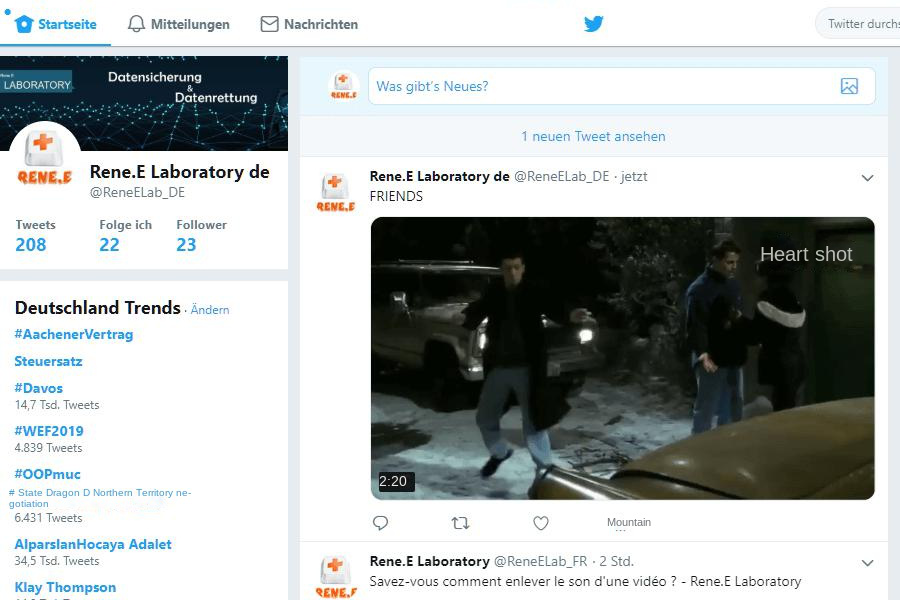Open Rene.E Laboratory de profile name in sidebar
This screenshot has width=900, height=600.
(x=180, y=172)
